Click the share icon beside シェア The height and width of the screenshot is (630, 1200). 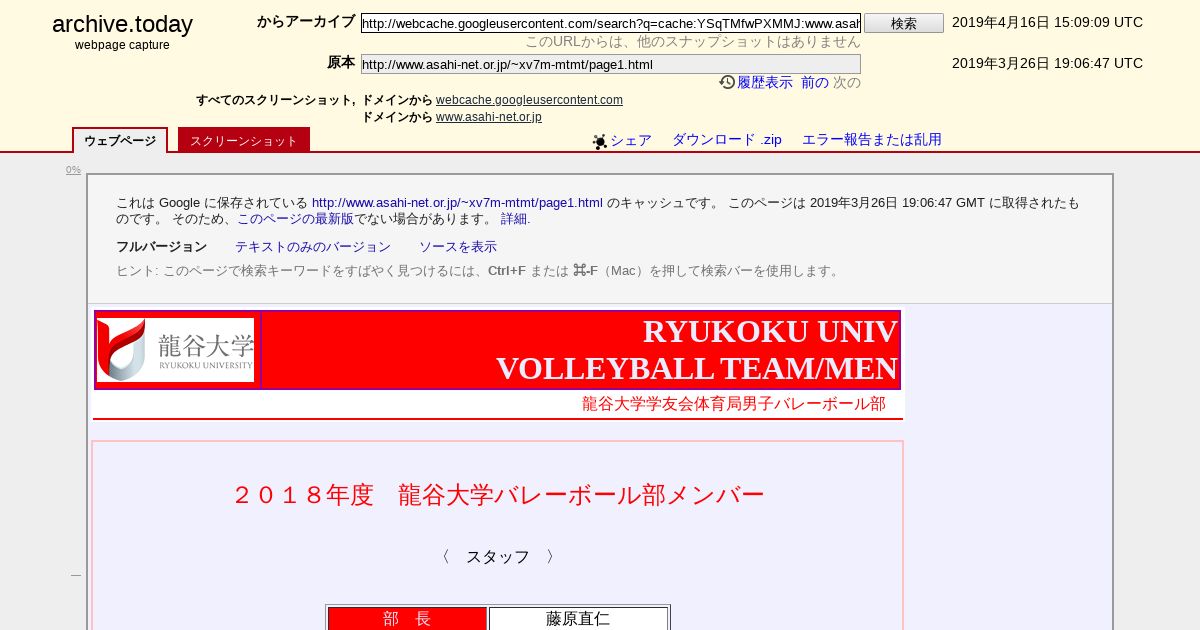pyautogui.click(x=600, y=142)
